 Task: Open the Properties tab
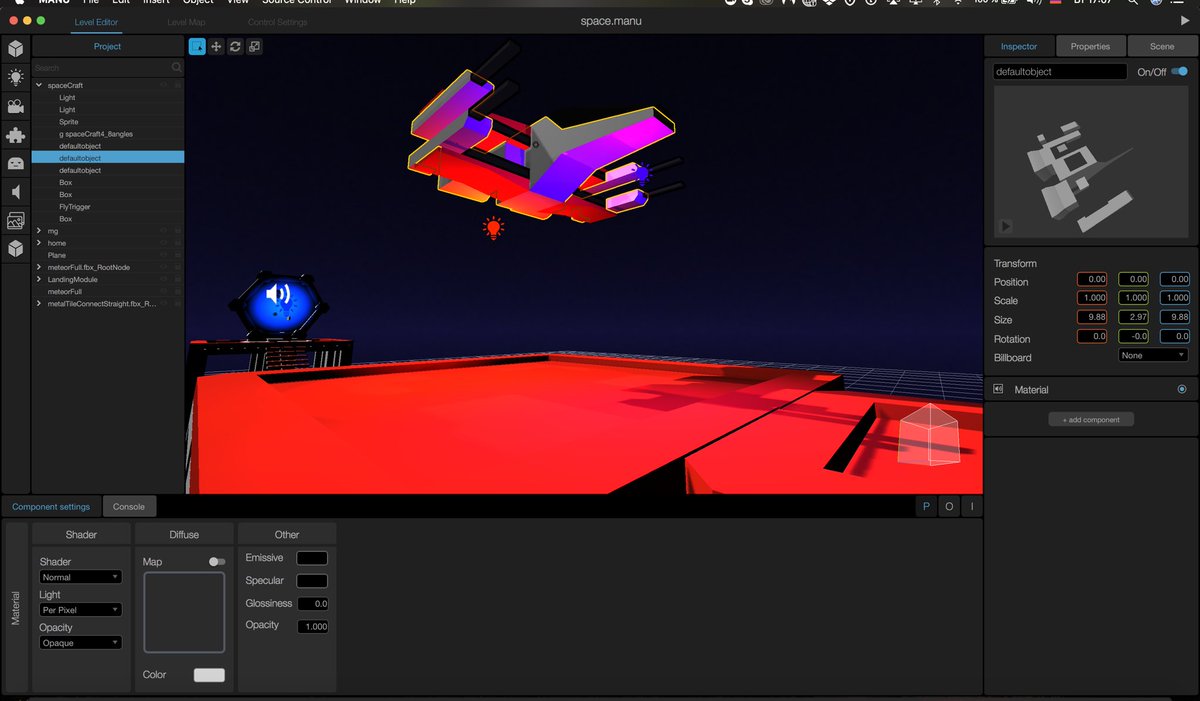(x=1090, y=46)
